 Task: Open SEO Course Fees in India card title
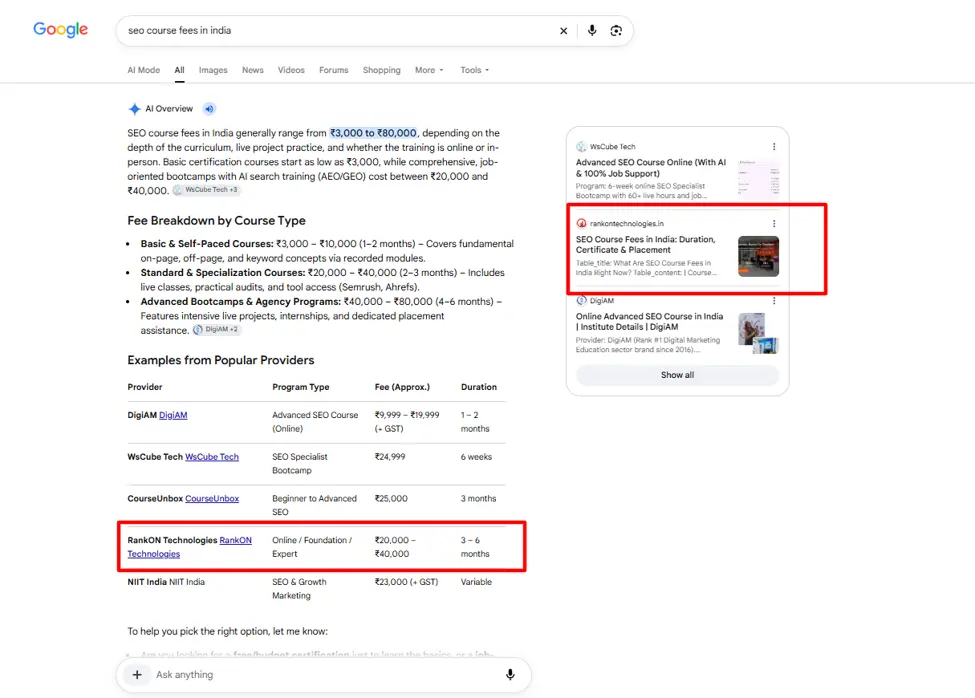tap(645, 244)
